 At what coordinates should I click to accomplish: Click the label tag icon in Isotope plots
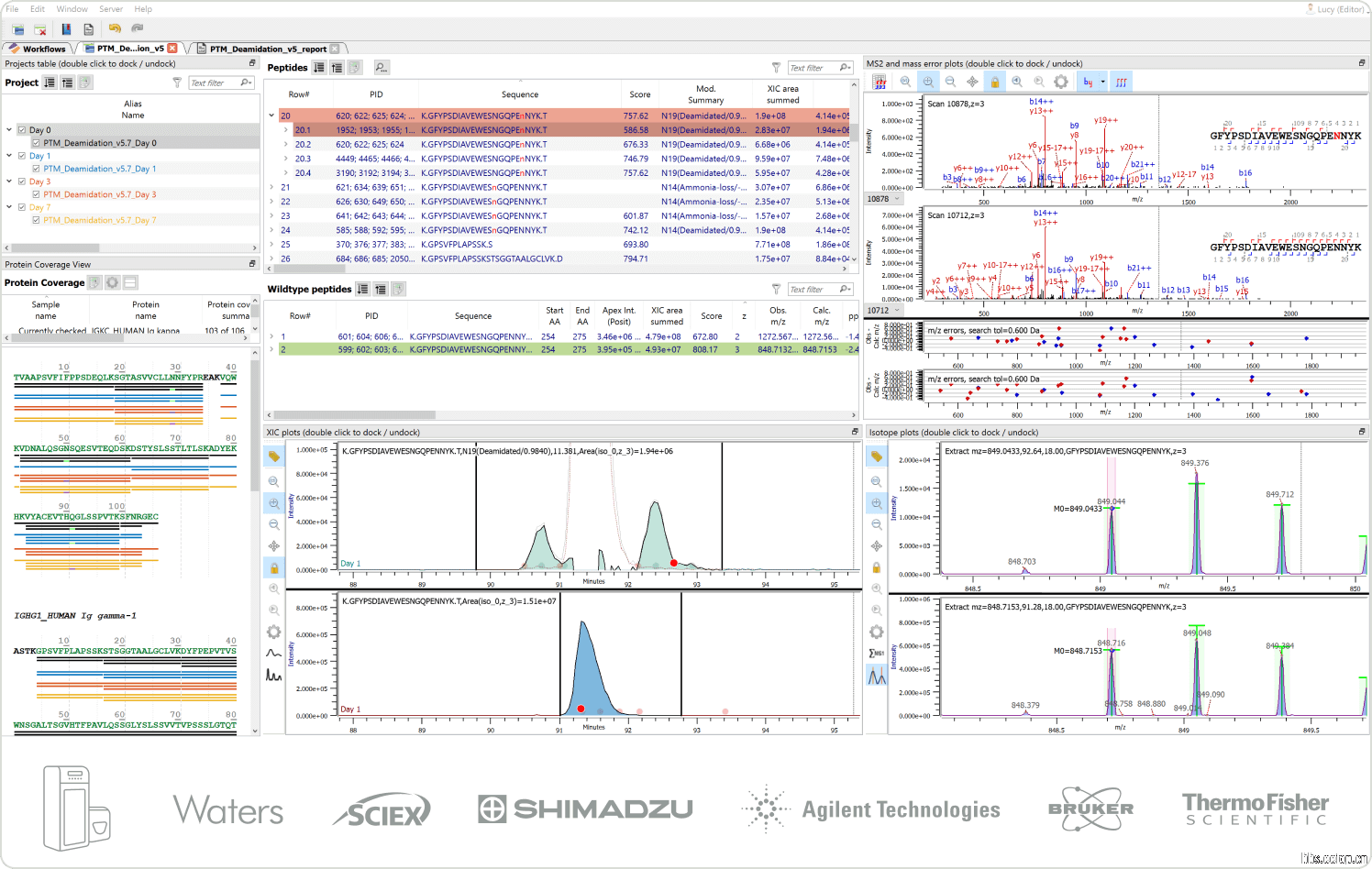tap(877, 456)
